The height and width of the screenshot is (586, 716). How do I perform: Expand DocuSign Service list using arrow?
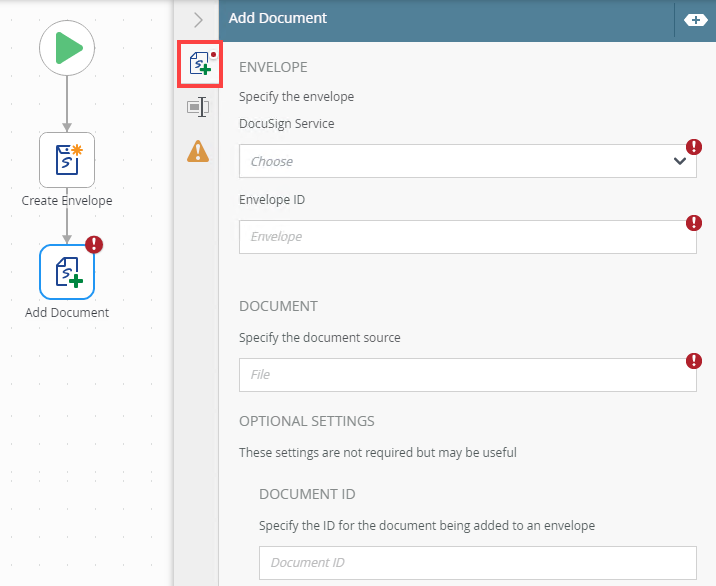tap(680, 161)
